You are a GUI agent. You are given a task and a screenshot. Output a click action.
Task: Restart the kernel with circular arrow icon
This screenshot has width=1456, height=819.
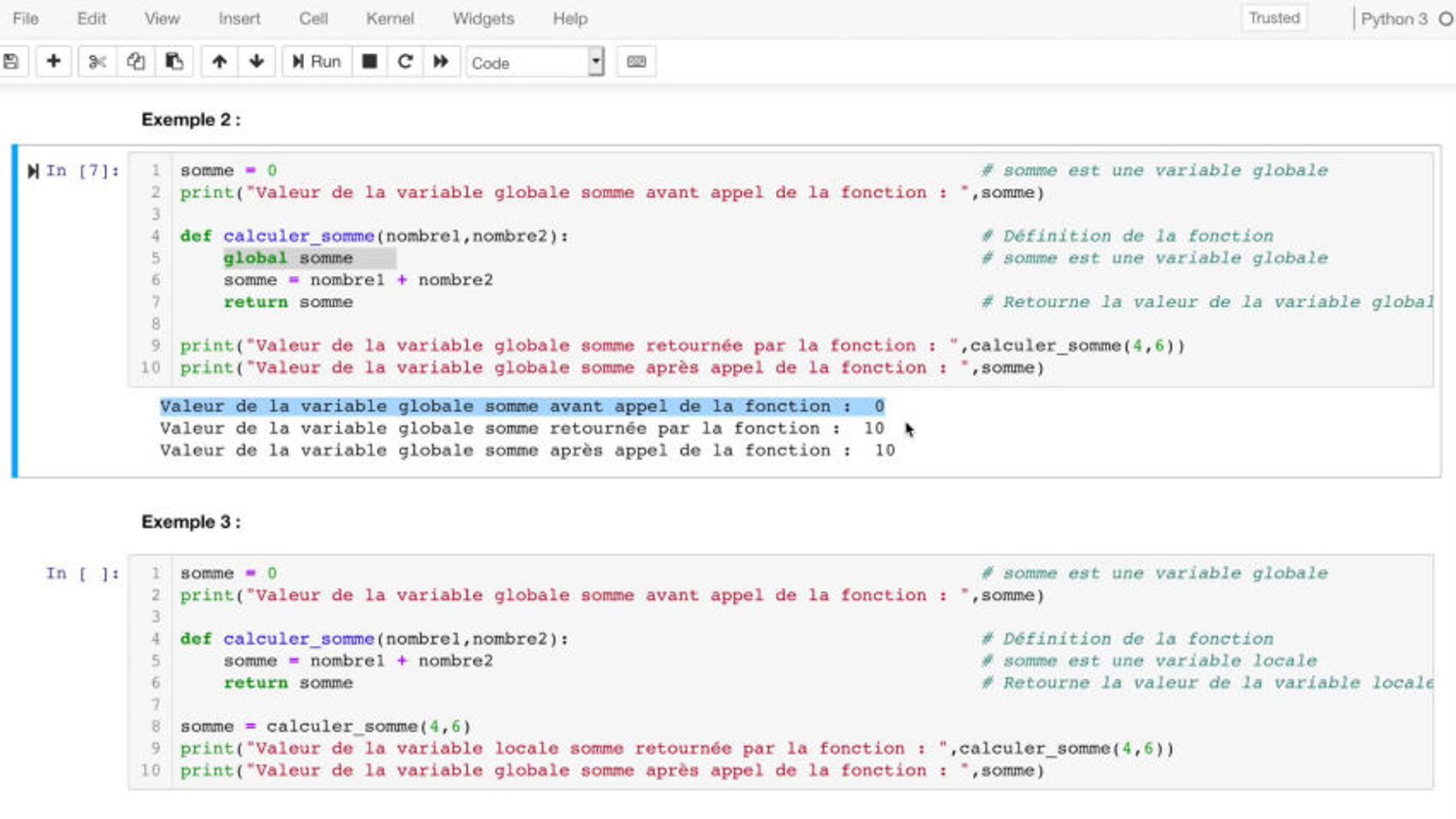pyautogui.click(x=405, y=61)
